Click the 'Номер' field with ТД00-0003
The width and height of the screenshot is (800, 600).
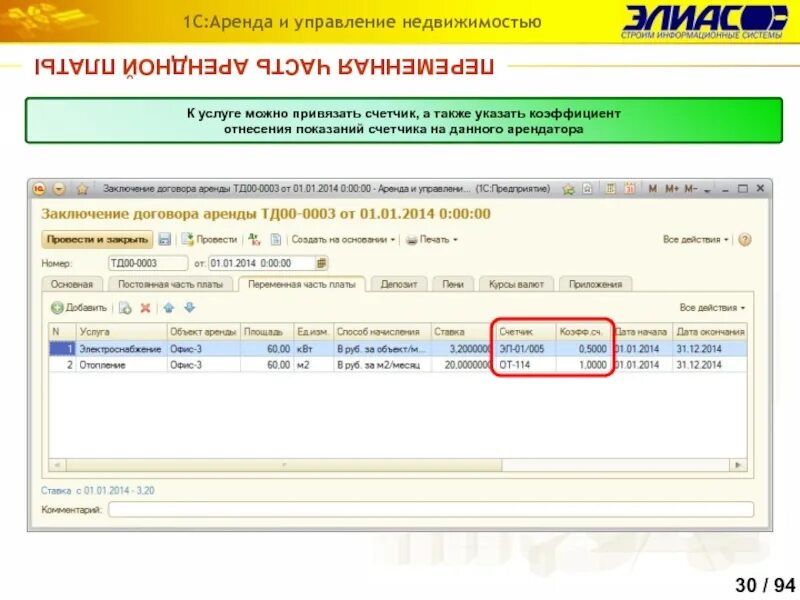(x=148, y=263)
